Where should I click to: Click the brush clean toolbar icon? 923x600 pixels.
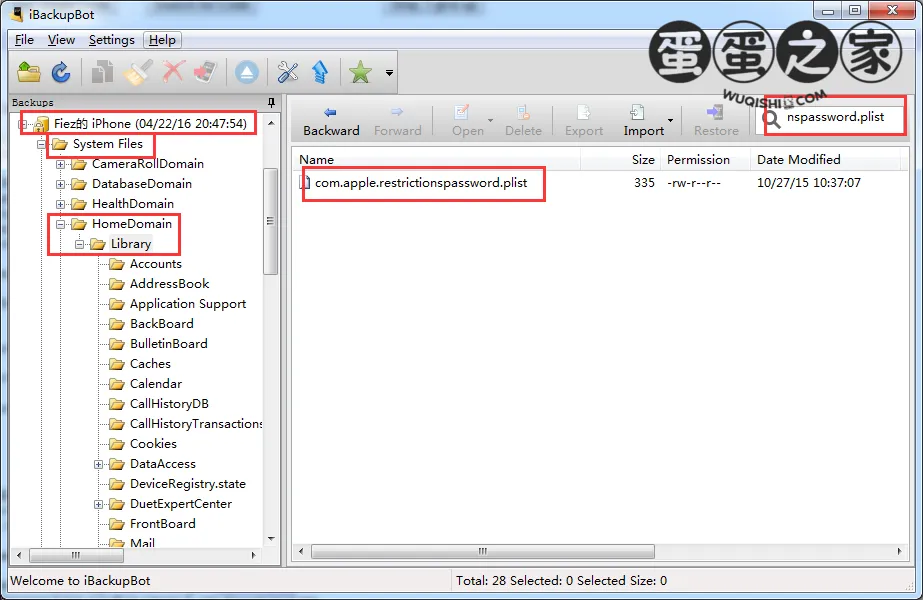138,72
